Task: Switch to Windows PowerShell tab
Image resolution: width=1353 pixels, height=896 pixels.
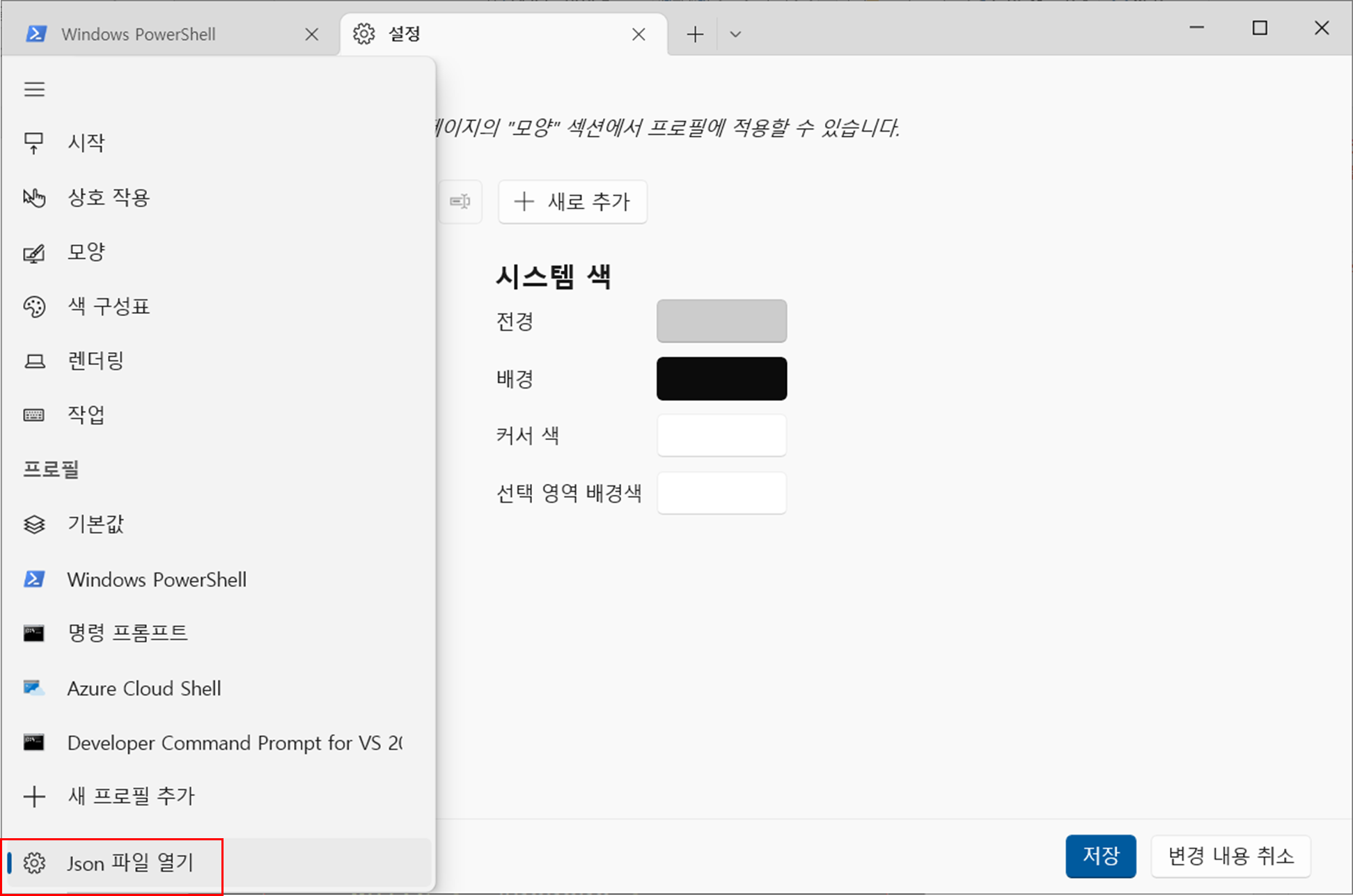Action: click(x=139, y=34)
